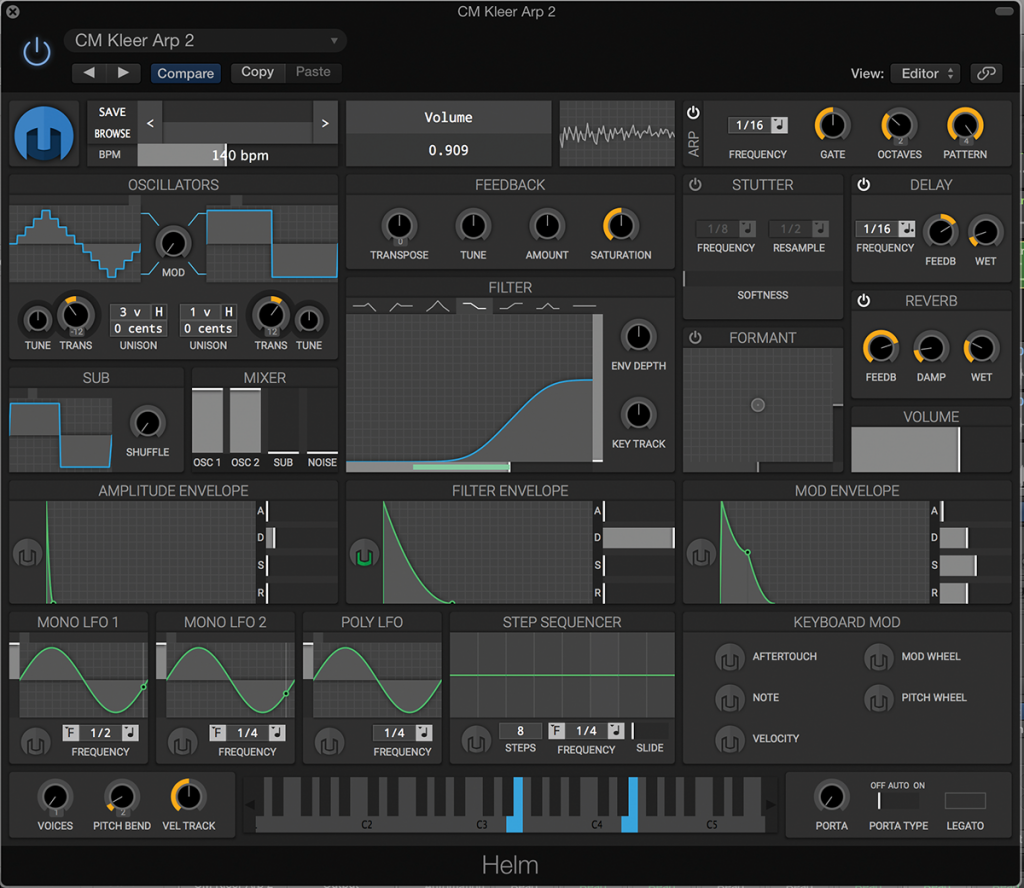The height and width of the screenshot is (888, 1024).
Task: Select the Mod Wheel modulation source icon
Action: tap(878, 658)
